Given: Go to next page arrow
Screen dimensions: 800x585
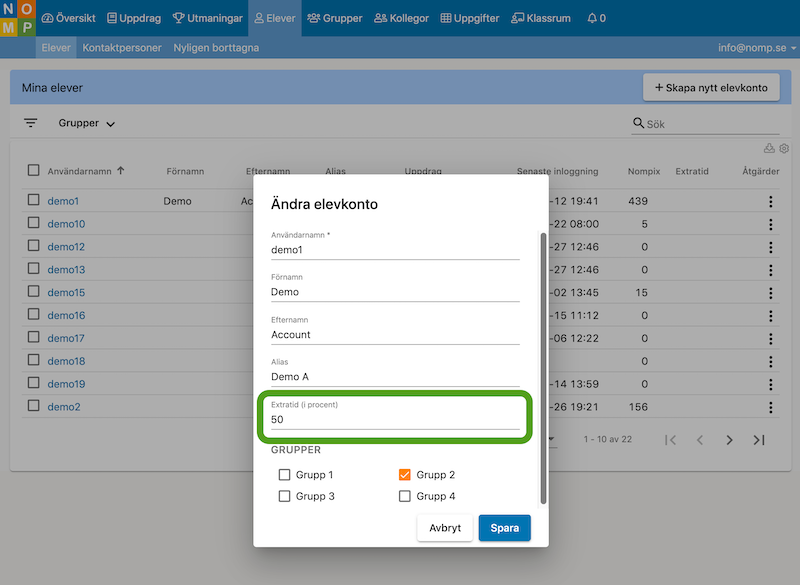Looking at the screenshot, I should [730, 440].
